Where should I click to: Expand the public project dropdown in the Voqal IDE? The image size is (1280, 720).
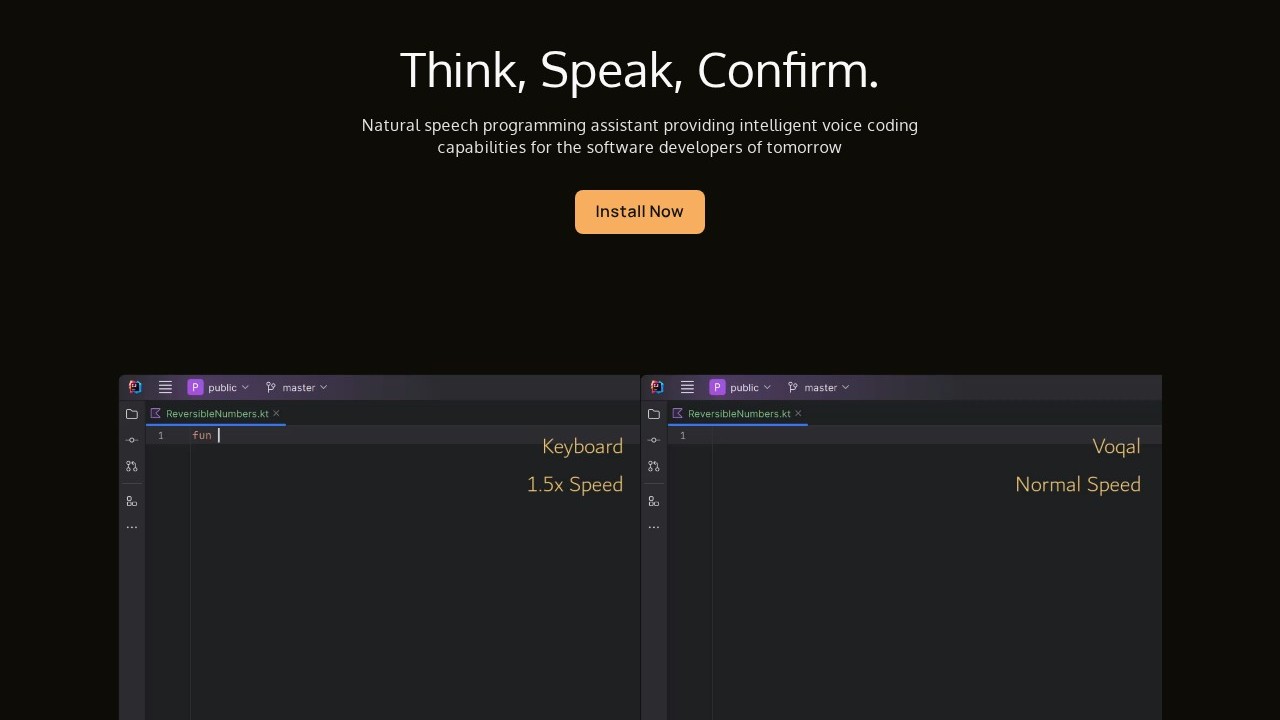pyautogui.click(x=741, y=388)
